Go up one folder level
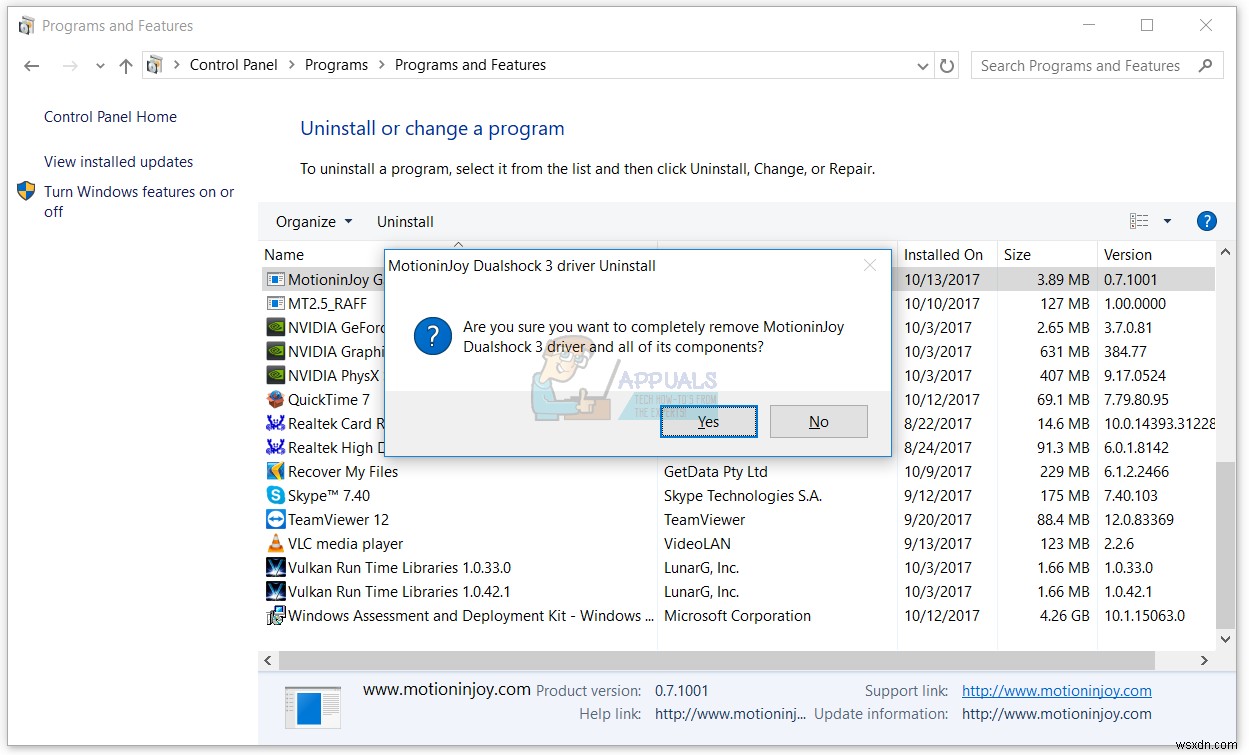1249x755 pixels. [x=125, y=66]
